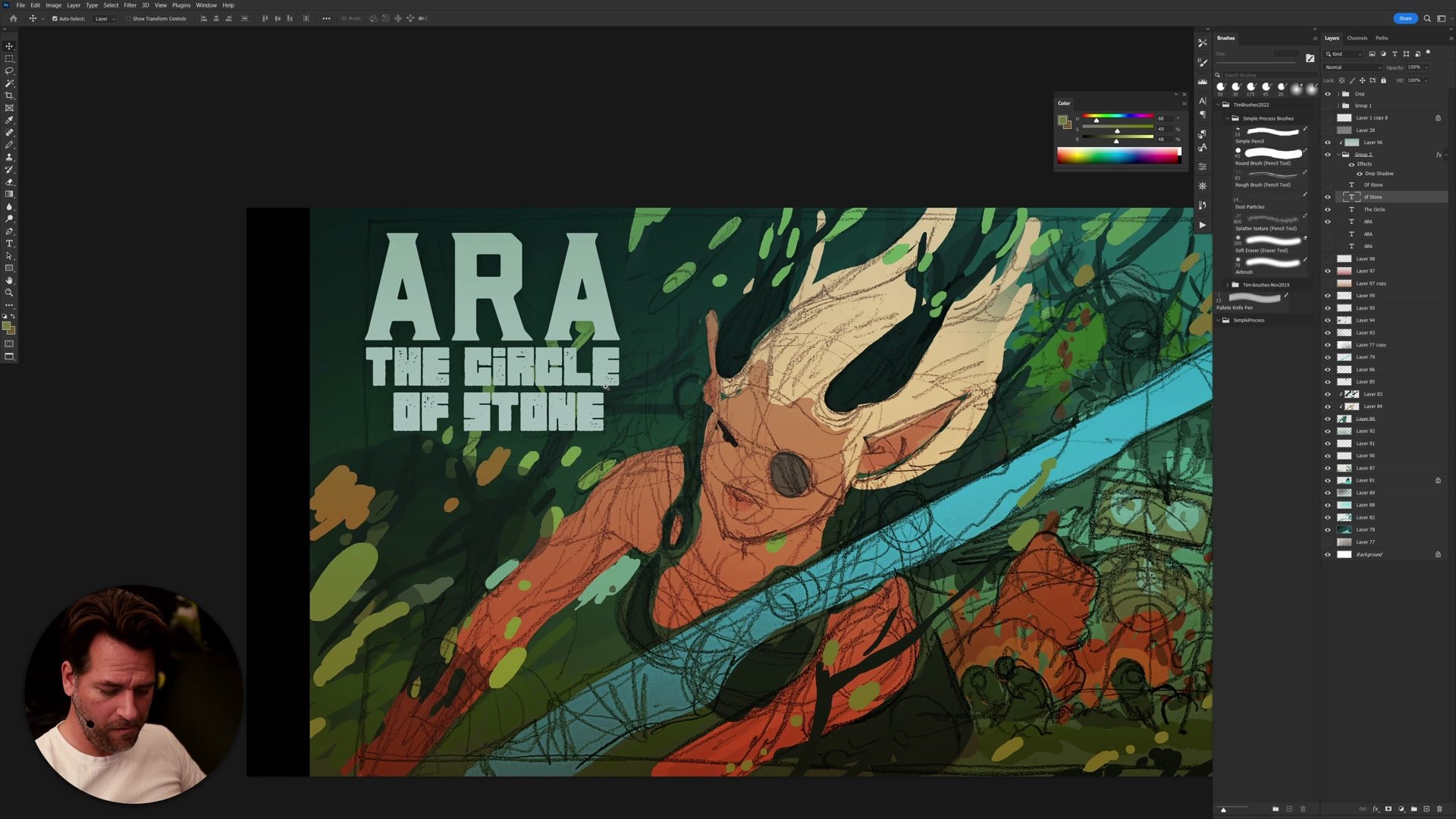The image size is (1456, 819).
Task: Select the Clone Stamp tool
Action: coord(10,157)
